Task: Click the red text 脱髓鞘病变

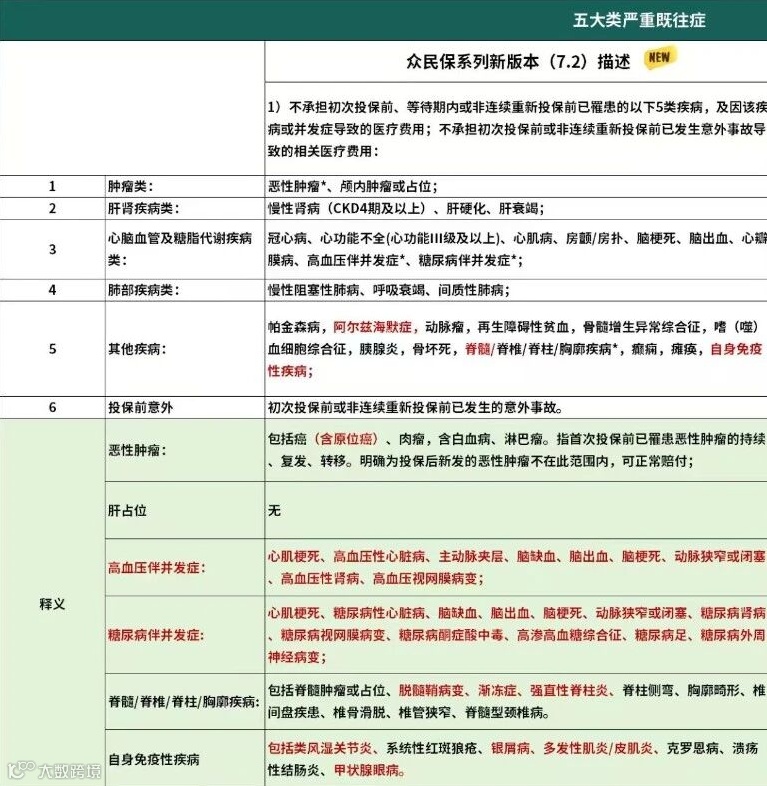Action: click(x=432, y=691)
